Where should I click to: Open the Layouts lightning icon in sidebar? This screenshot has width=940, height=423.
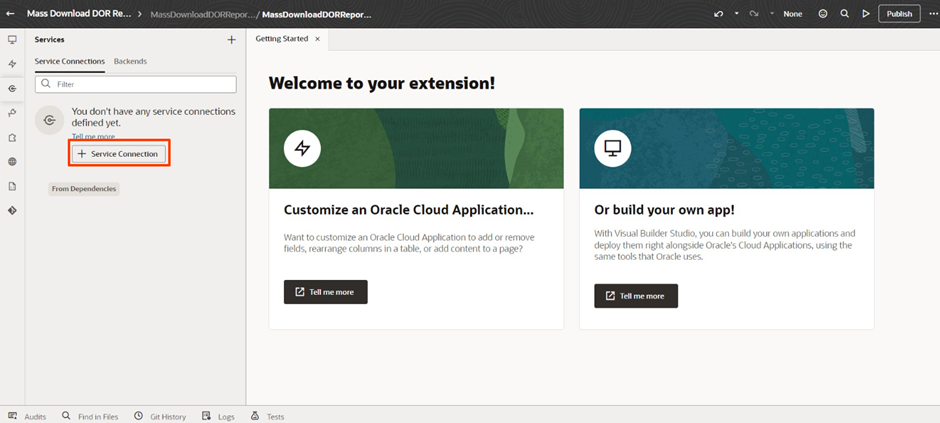pos(12,64)
